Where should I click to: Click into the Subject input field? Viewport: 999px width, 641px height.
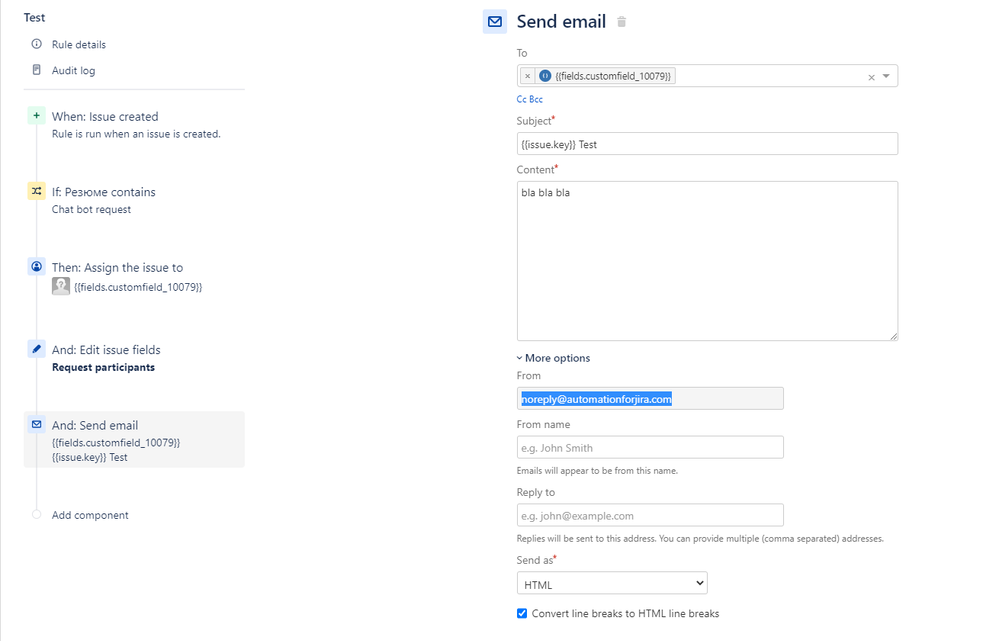tap(707, 144)
